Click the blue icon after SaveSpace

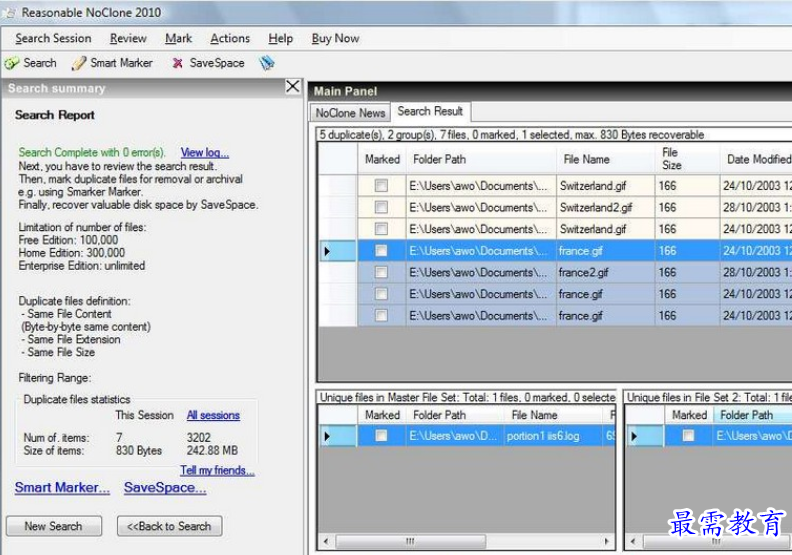point(267,62)
